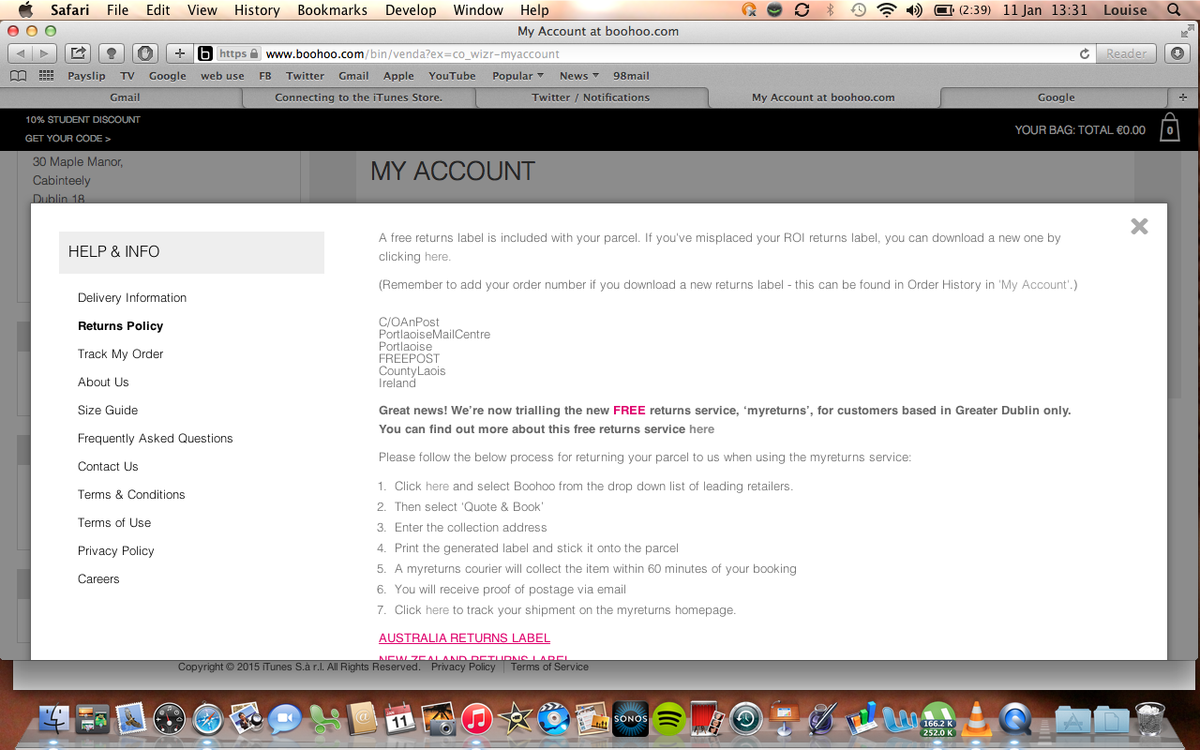Click GET YOUR CODE student discount link
This screenshot has width=1200, height=750.
(x=68, y=138)
